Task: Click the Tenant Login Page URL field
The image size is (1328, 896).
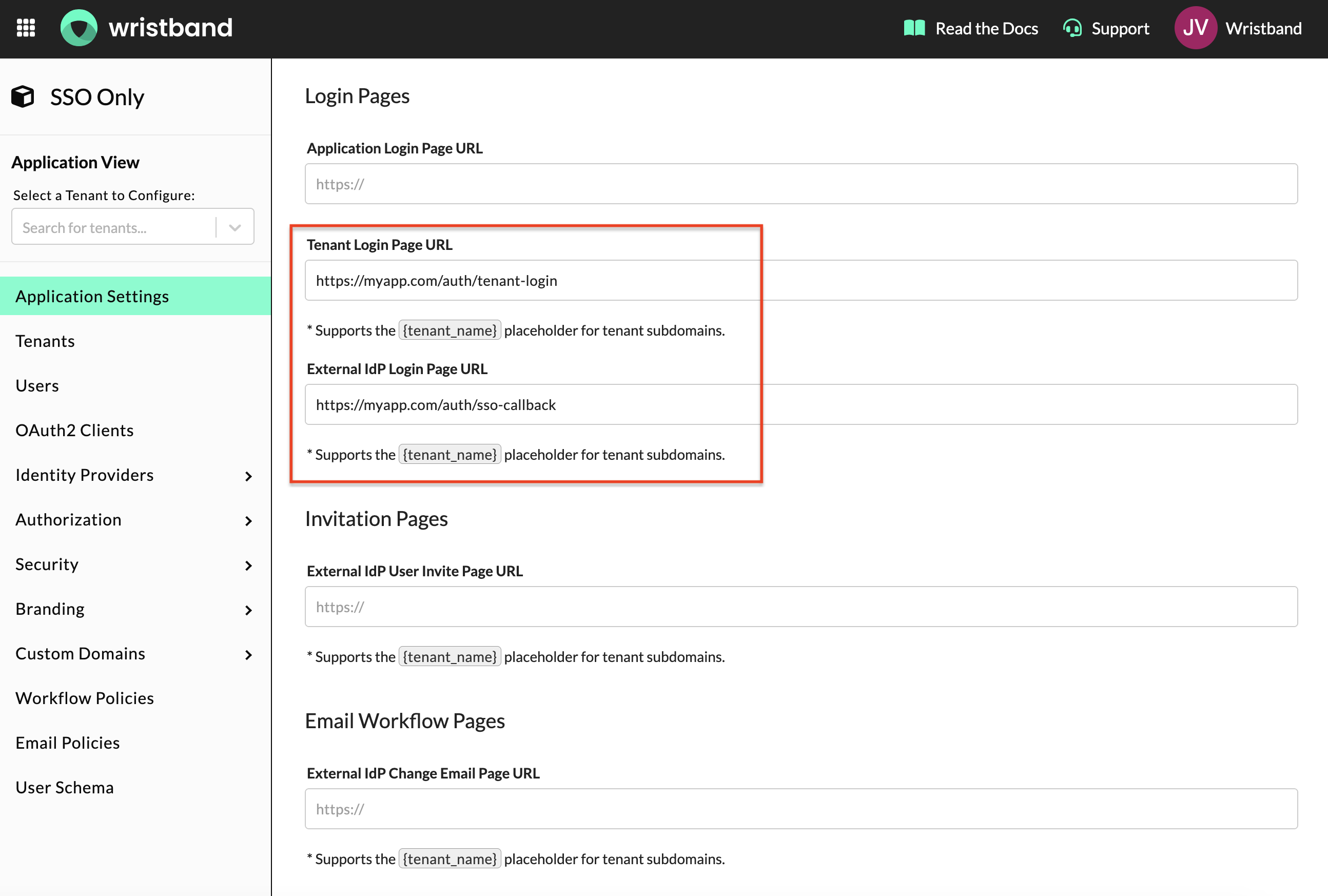Action: pyautogui.click(x=800, y=280)
